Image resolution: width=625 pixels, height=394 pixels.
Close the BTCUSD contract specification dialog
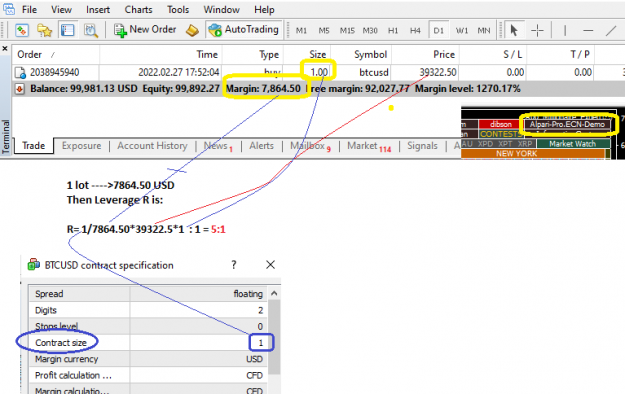coord(270,265)
